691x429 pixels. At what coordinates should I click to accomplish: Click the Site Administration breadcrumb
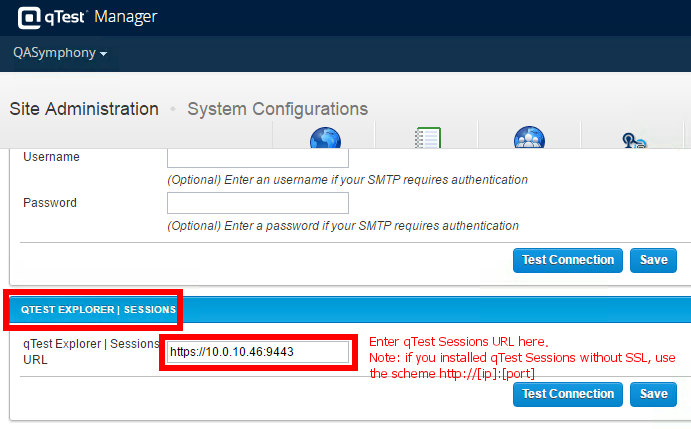point(84,109)
